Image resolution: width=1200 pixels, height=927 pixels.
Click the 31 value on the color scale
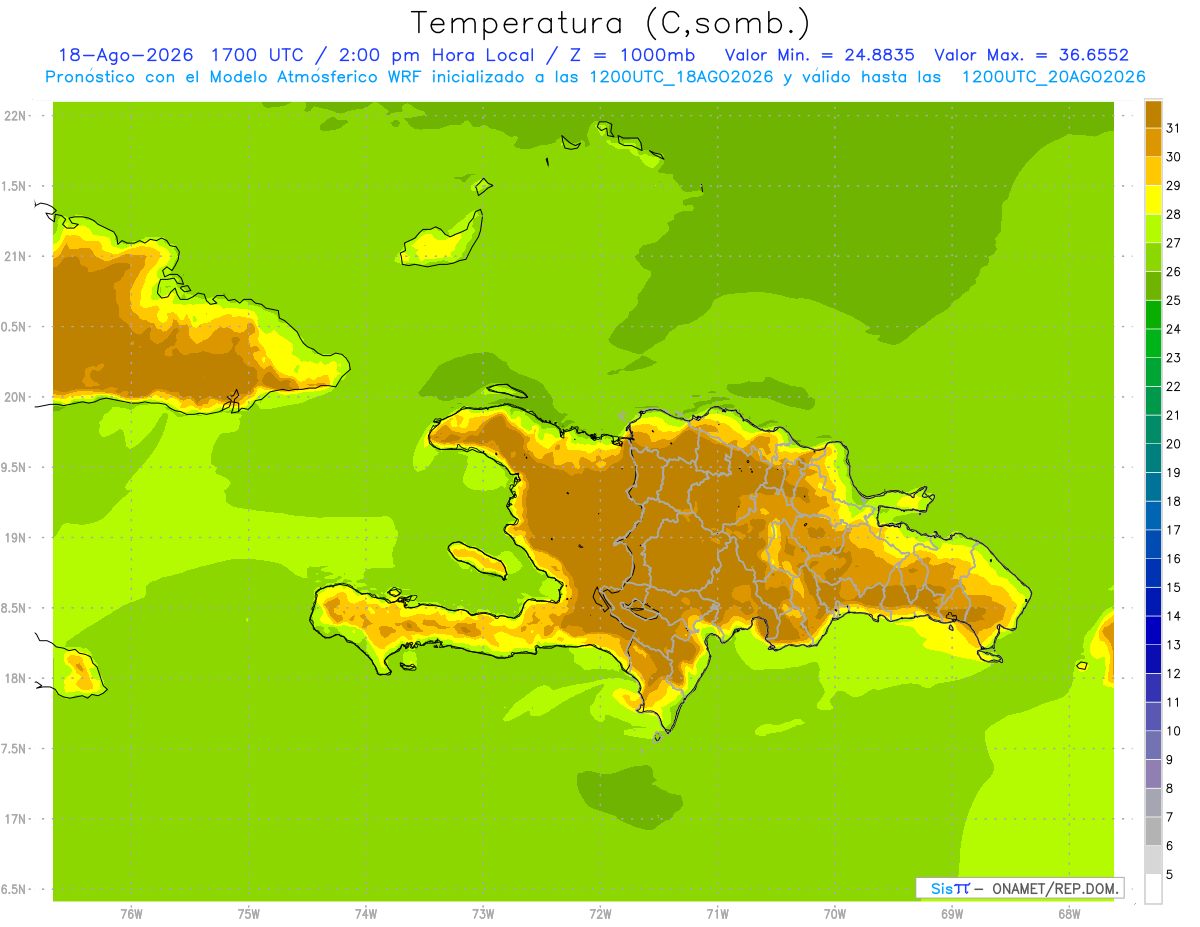click(x=1173, y=128)
